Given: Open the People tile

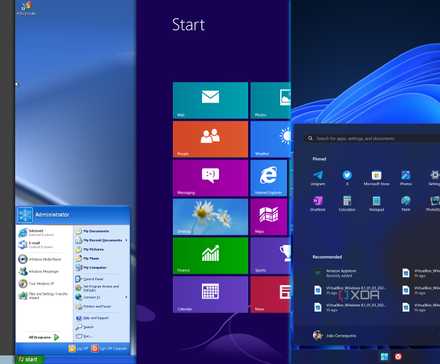Looking at the screenshot, I should click(210, 139).
